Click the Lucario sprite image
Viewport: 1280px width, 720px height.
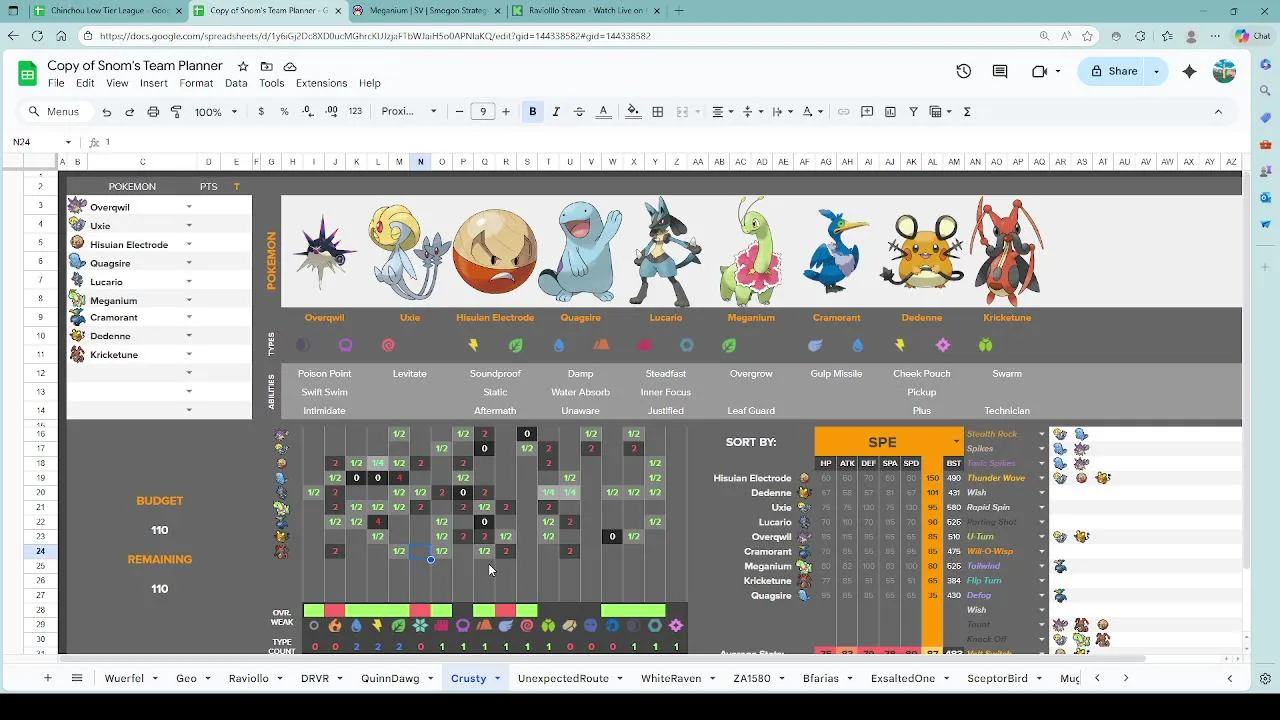tap(666, 253)
